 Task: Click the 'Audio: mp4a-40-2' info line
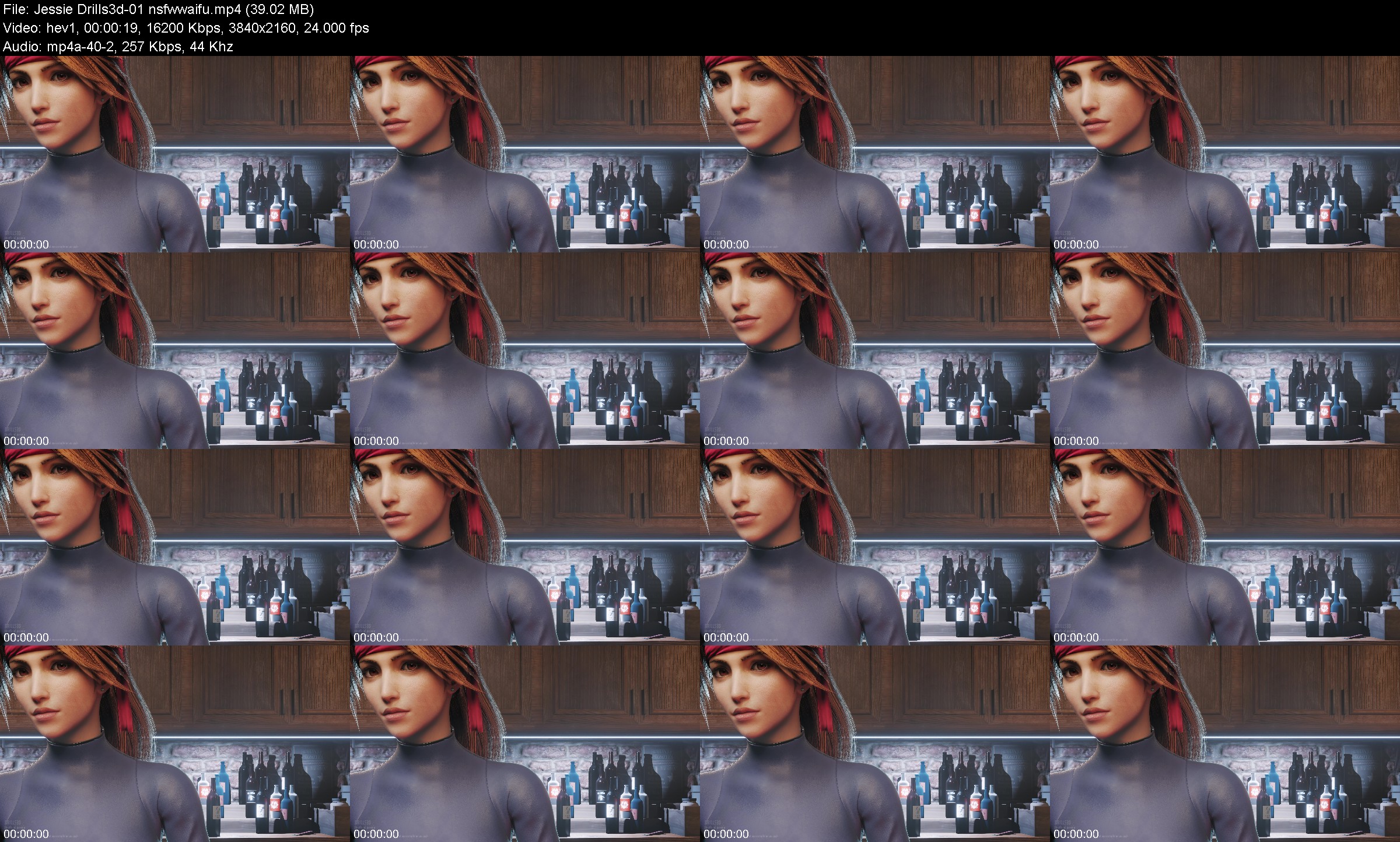pyautogui.click(x=118, y=47)
